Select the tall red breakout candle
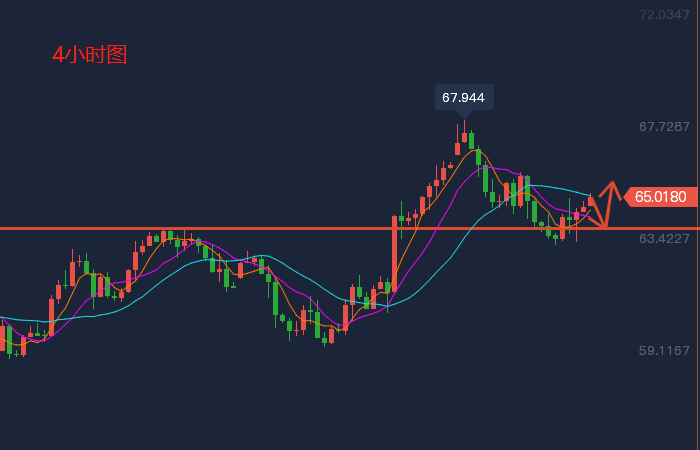This screenshot has height=450, width=700. [394, 255]
